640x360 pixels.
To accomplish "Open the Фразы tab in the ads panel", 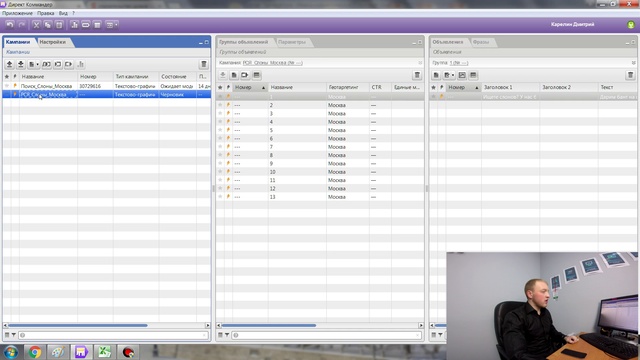I will click(481, 42).
